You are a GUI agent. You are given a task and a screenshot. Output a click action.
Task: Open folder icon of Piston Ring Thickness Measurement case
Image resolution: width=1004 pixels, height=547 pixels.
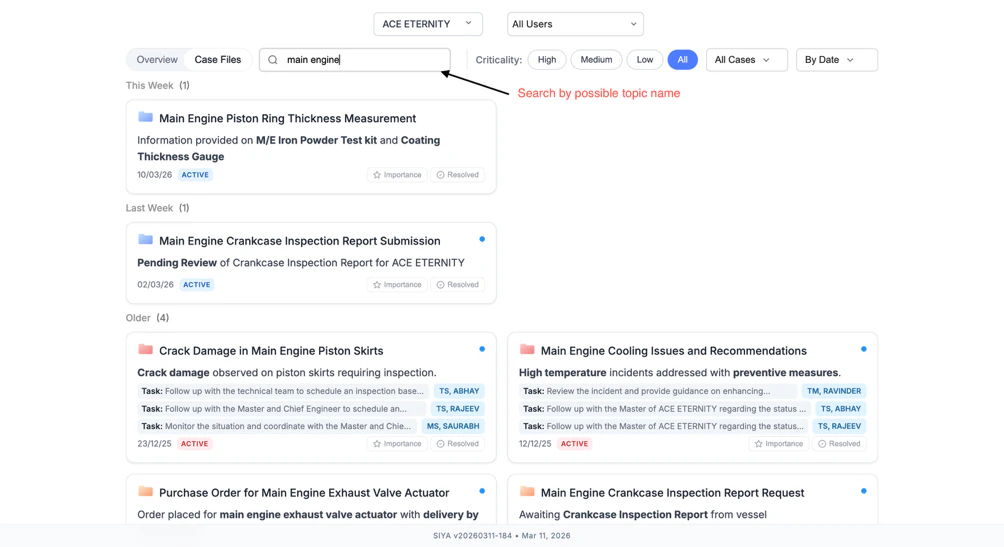[x=145, y=117]
